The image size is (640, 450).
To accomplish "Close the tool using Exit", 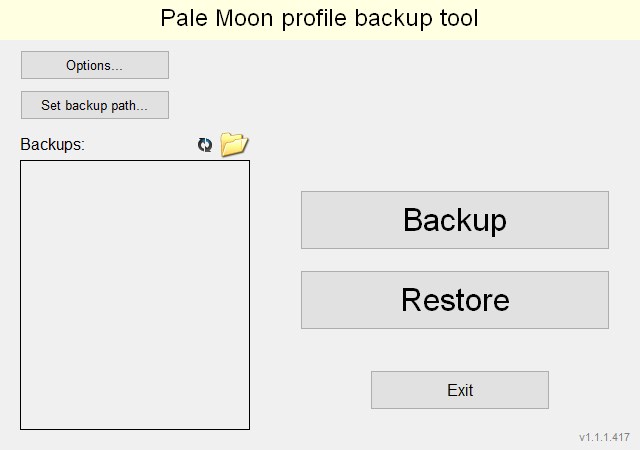I will click(x=460, y=390).
